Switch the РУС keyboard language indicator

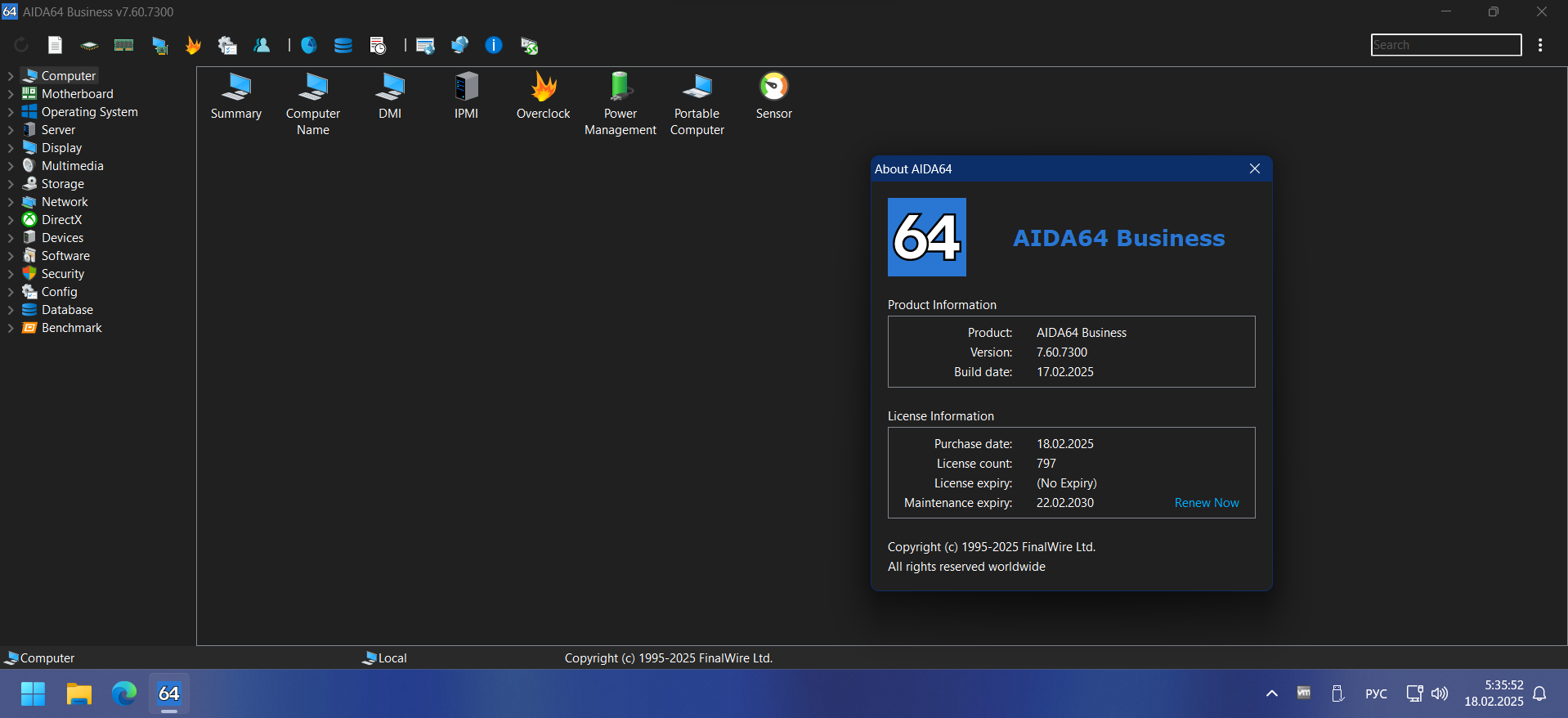(1376, 693)
